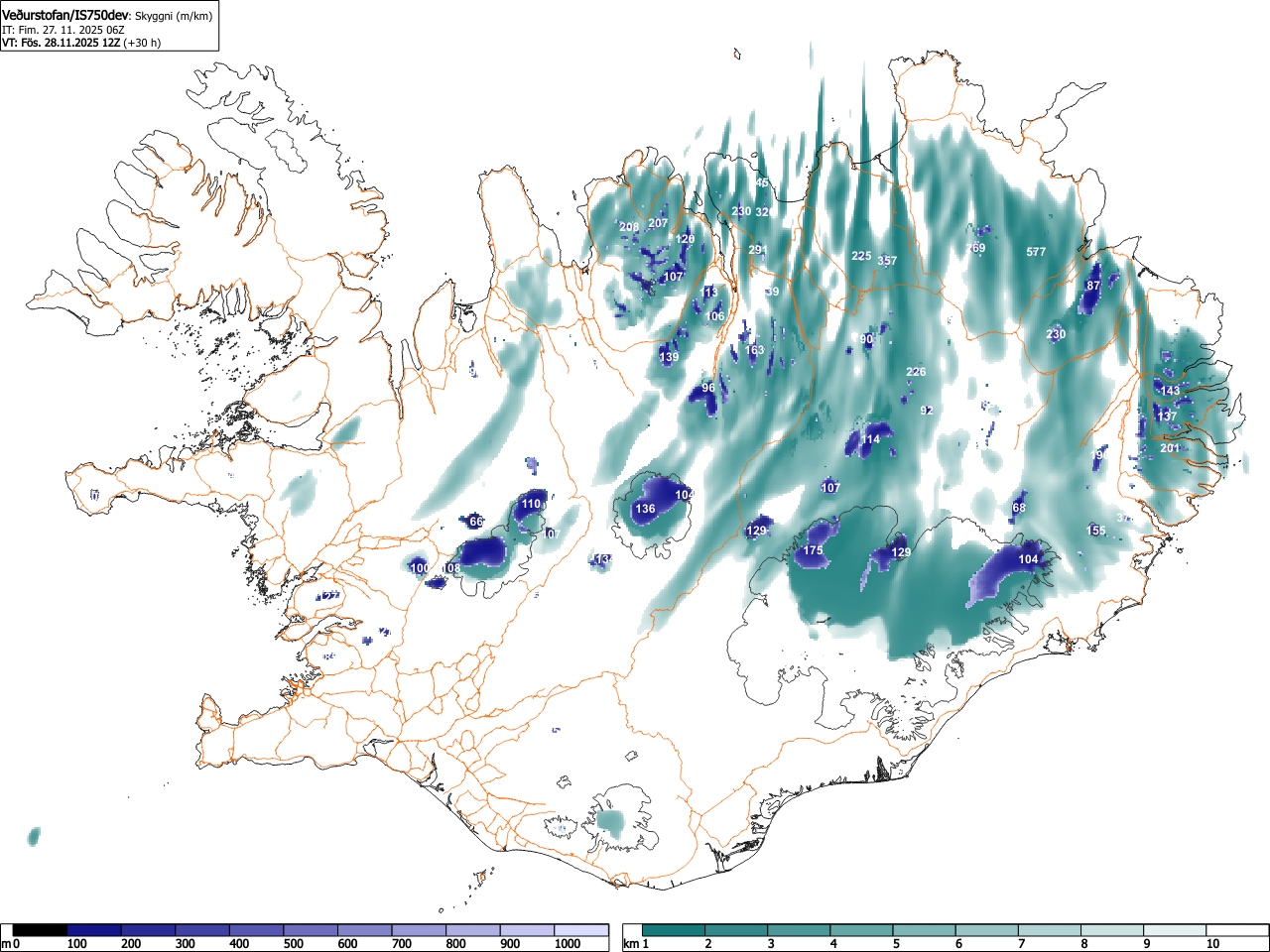This screenshot has width=1270, height=952.
Task: Click the visibility value '577' on map
Action: point(1036,252)
